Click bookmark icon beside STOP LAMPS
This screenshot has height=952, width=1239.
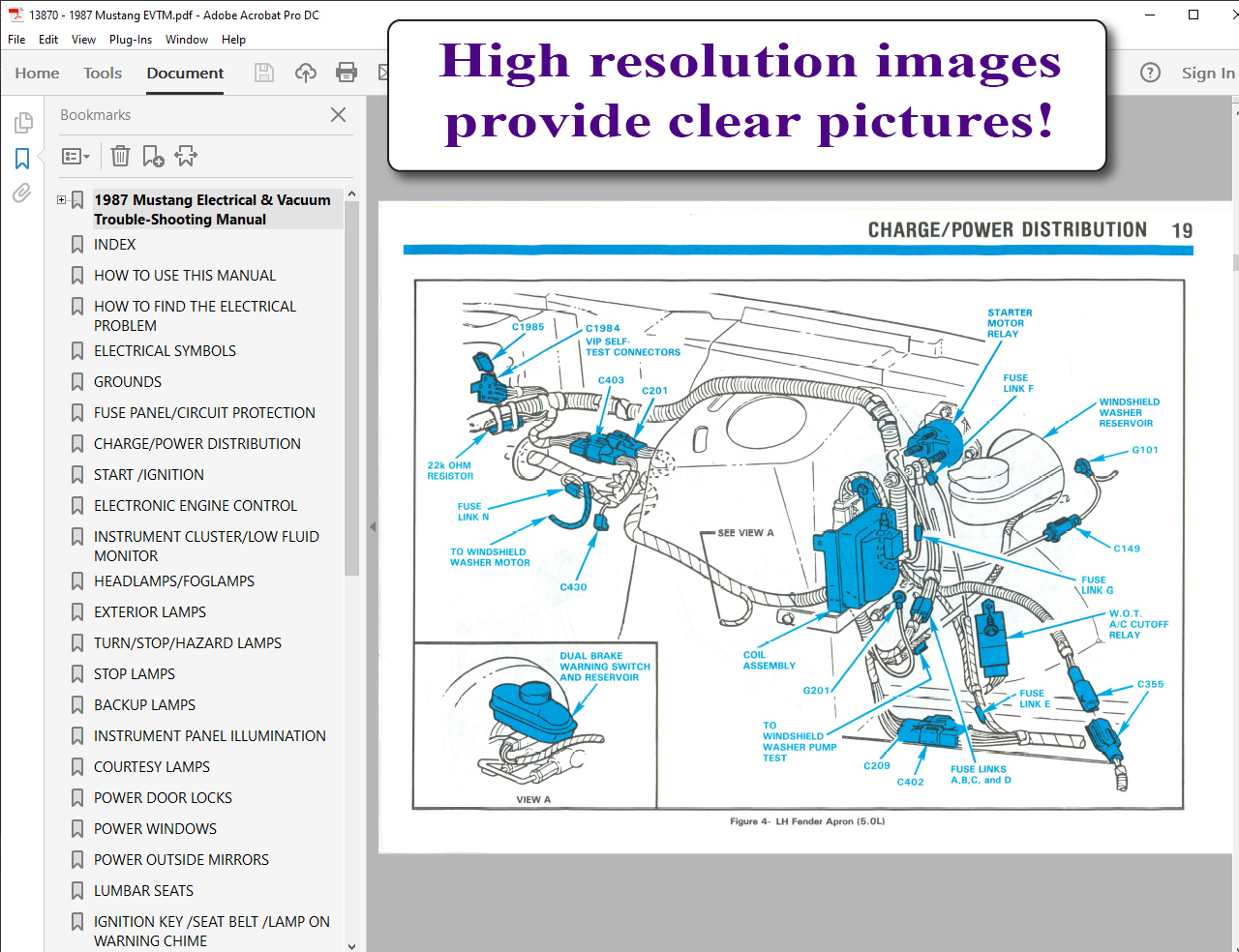click(77, 674)
